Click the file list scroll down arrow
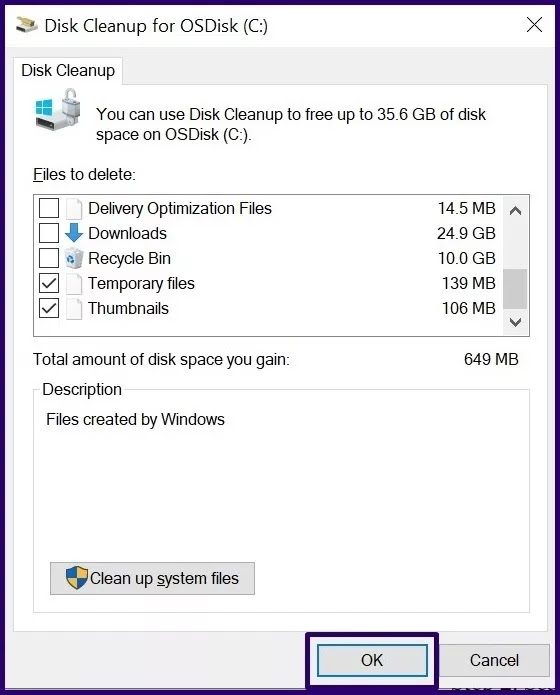Image resolution: width=560 pixels, height=695 pixels. 515,322
